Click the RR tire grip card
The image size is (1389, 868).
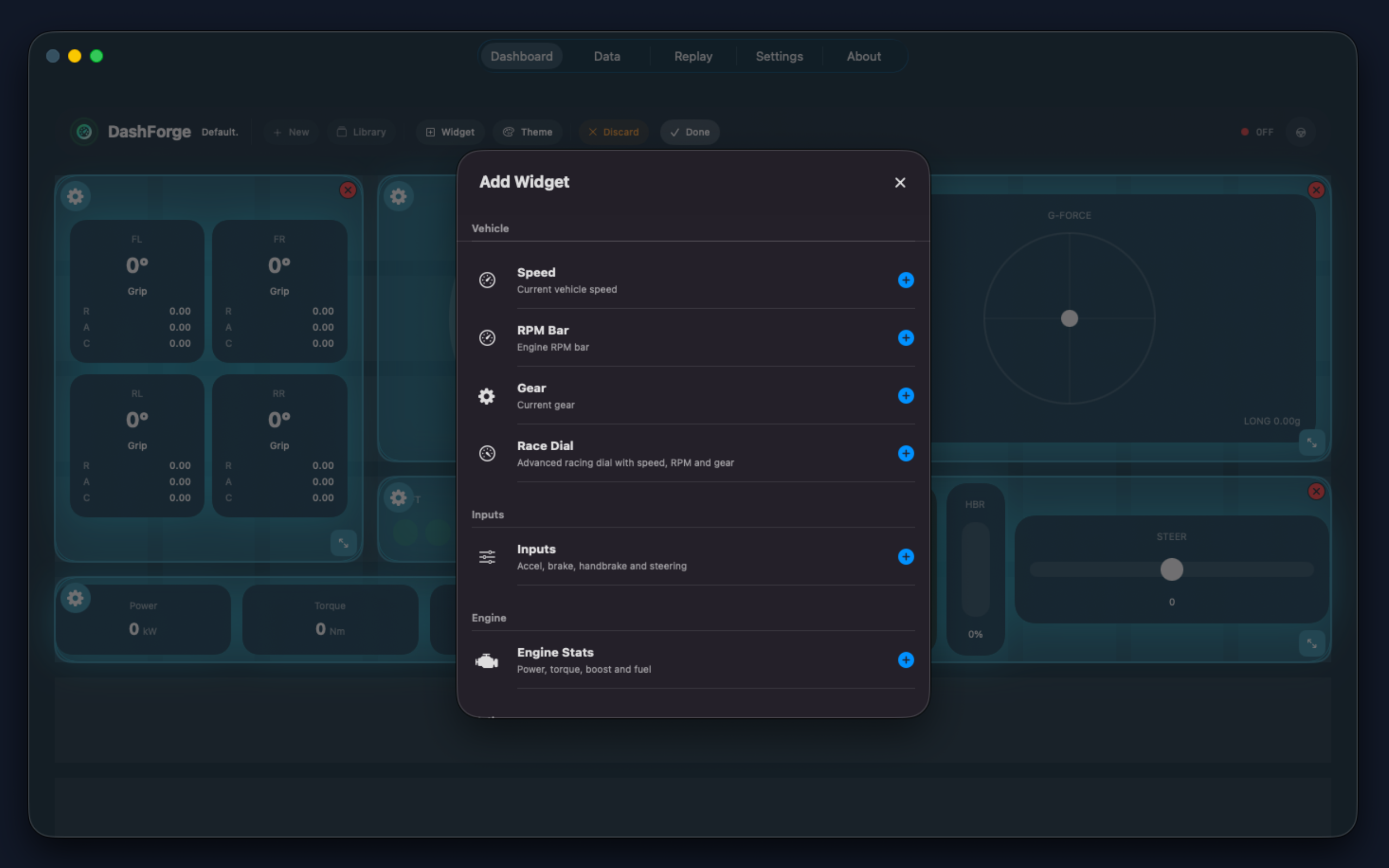[x=279, y=445]
